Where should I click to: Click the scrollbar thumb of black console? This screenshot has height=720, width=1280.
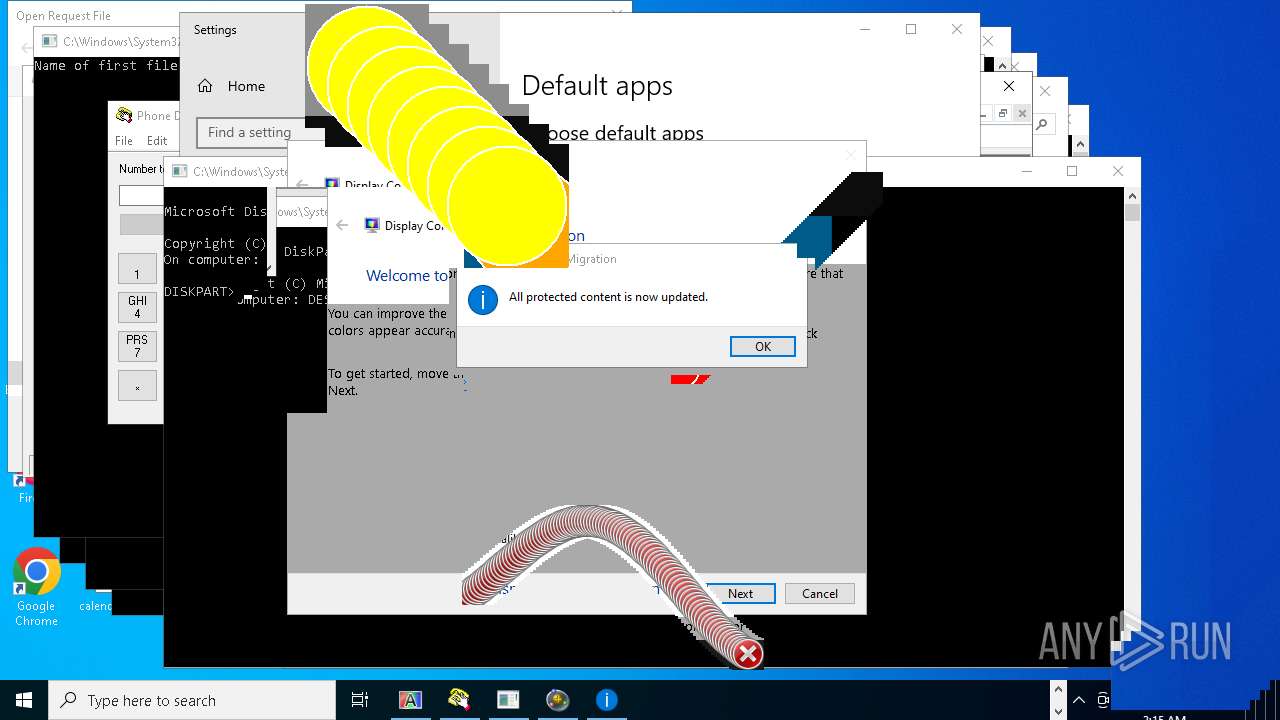[1132, 212]
